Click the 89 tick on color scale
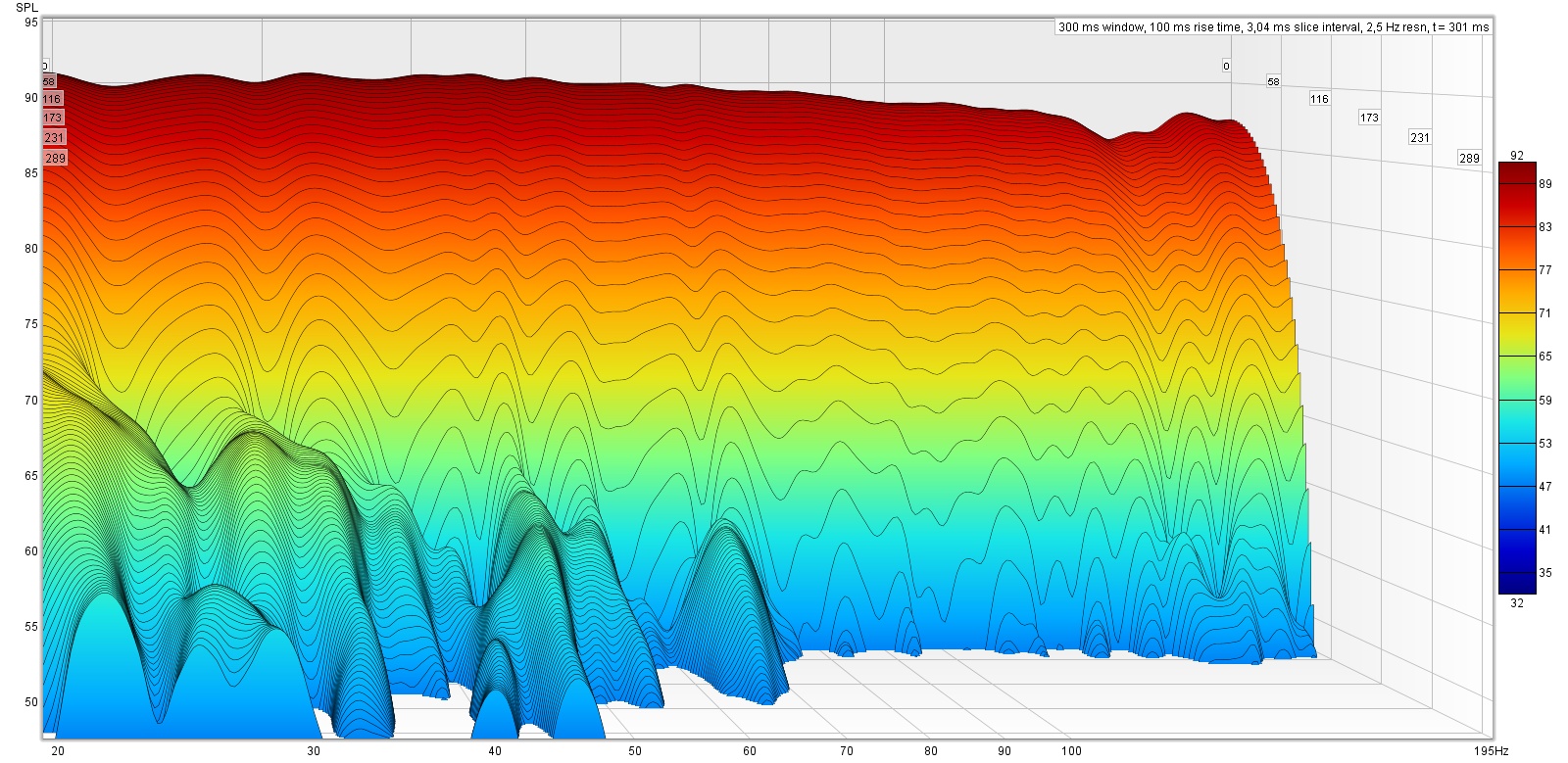This screenshot has height=763, width=1568. [x=1545, y=184]
